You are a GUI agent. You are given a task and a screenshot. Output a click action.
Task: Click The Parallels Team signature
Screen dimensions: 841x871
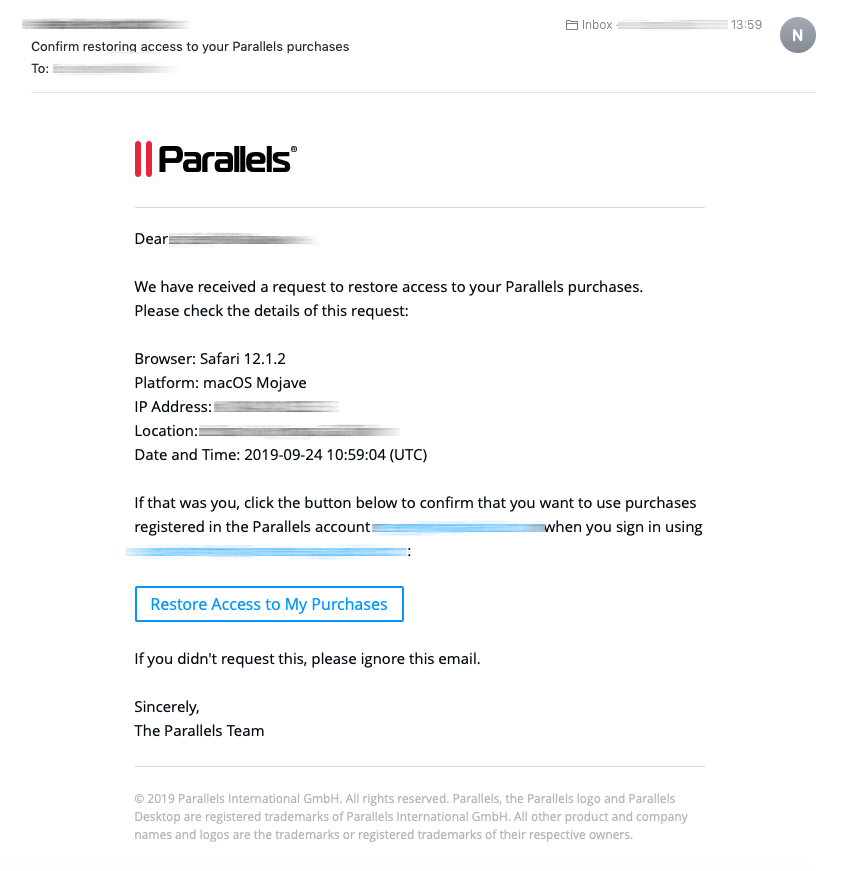199,730
